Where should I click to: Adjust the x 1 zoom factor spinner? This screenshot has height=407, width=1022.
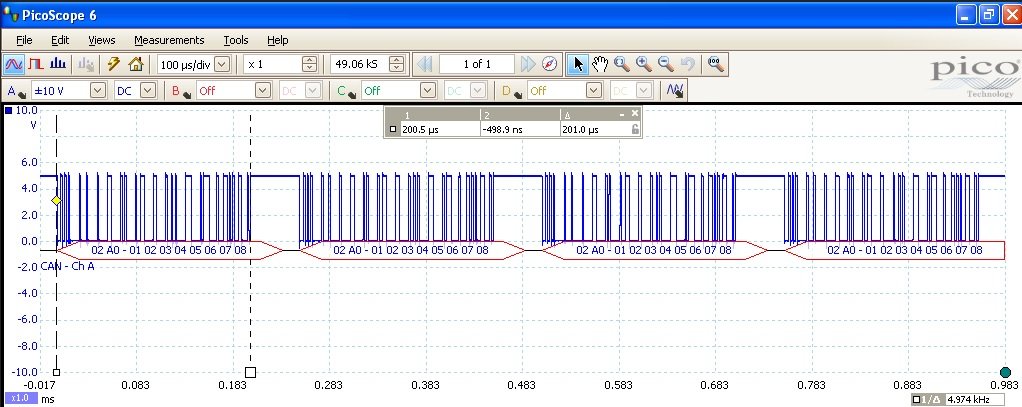[x=310, y=64]
